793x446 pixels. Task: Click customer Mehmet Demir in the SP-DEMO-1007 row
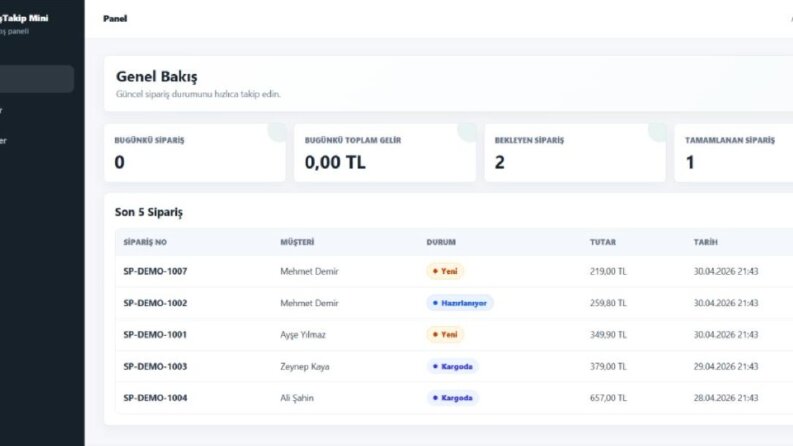coord(309,272)
